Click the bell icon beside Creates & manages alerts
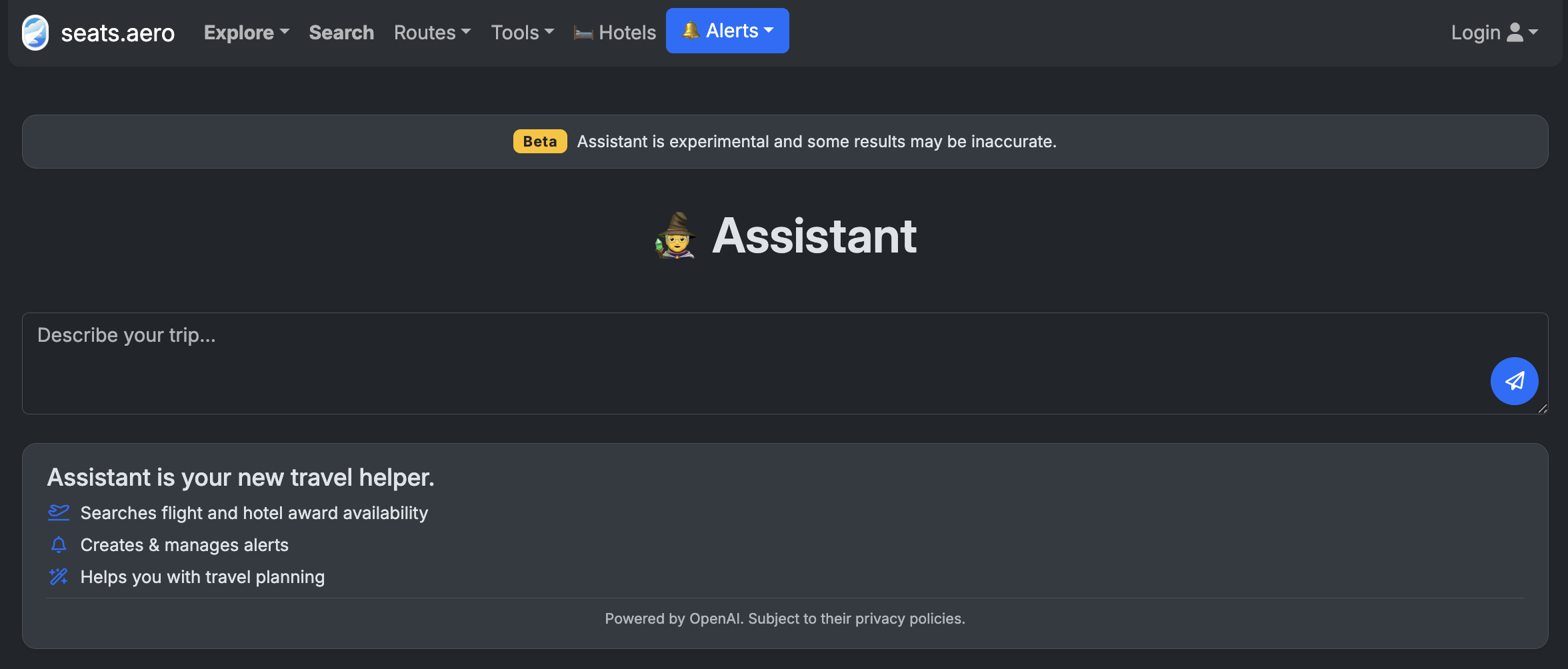The image size is (1568, 669). 59,545
